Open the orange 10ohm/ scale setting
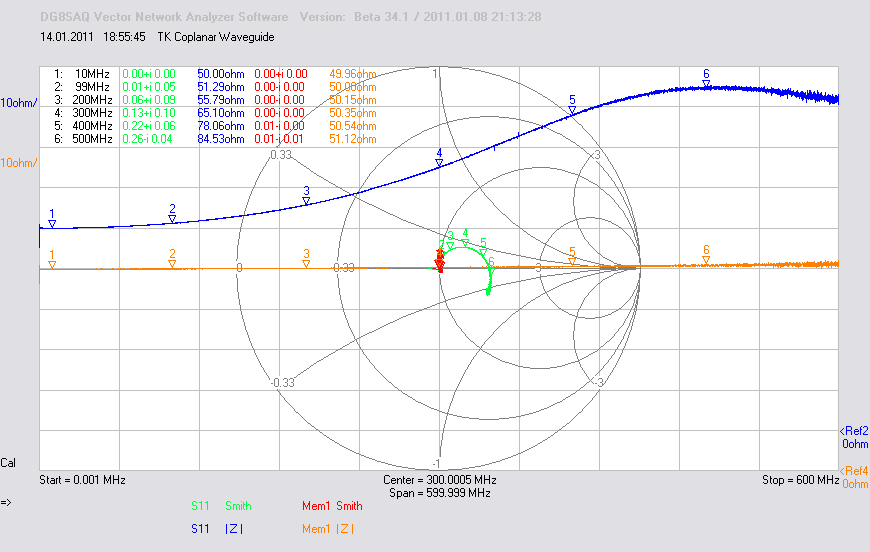Screen dimensions: 870x552 point(19,163)
